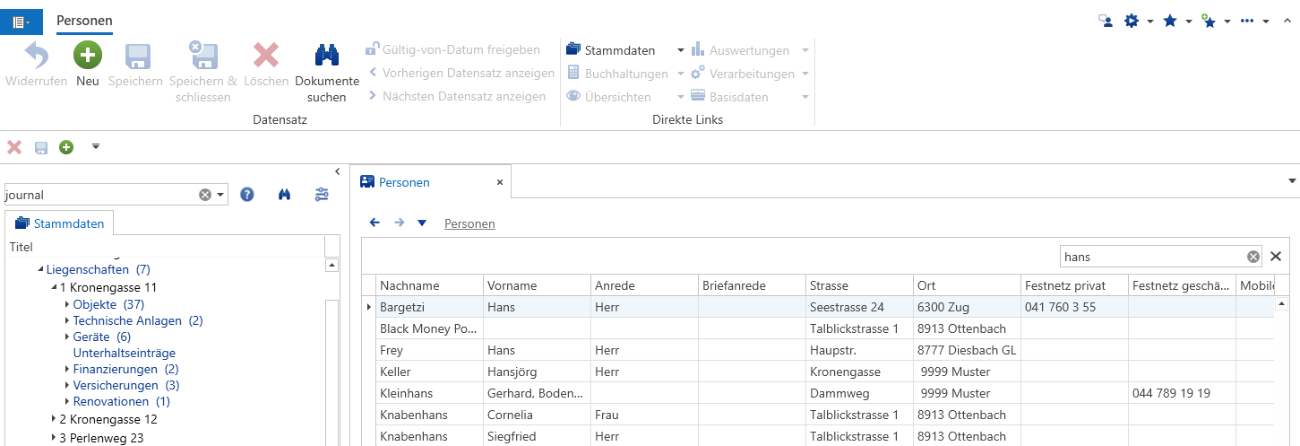Image resolution: width=1300 pixels, height=446 pixels.
Task: Open Unterhaltseinträge tree item
Action: point(124,353)
